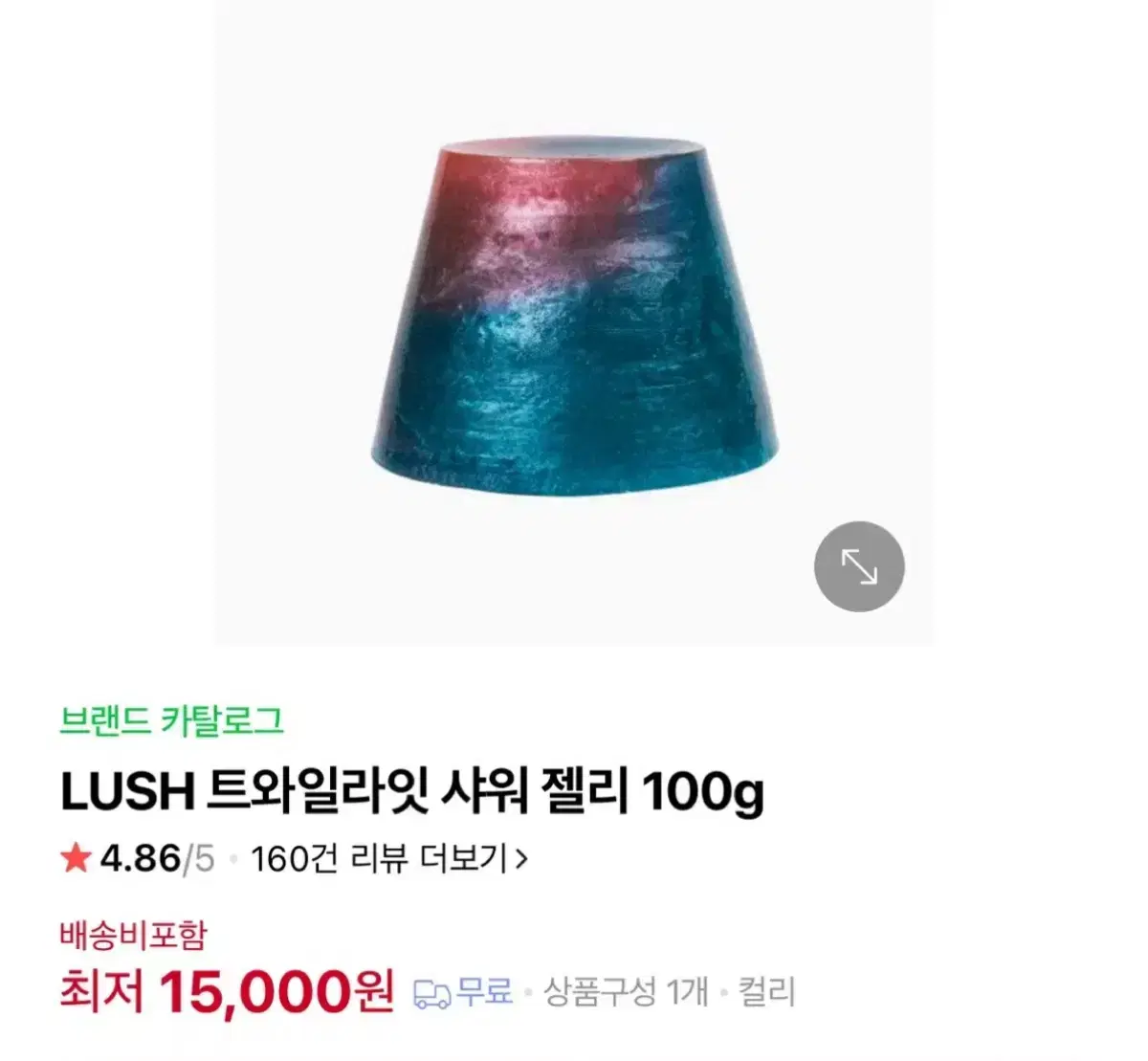Click the 최저 lowest-price label

tap(101, 991)
